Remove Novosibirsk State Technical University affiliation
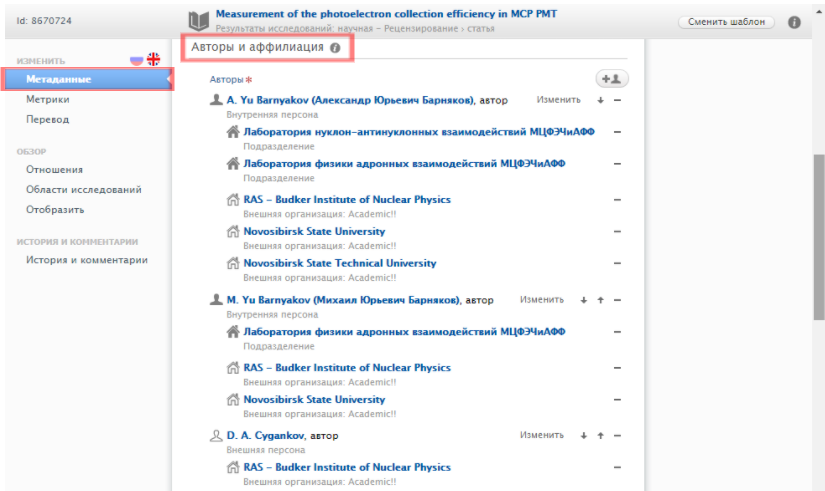The width and height of the screenshot is (825, 491). (617, 264)
